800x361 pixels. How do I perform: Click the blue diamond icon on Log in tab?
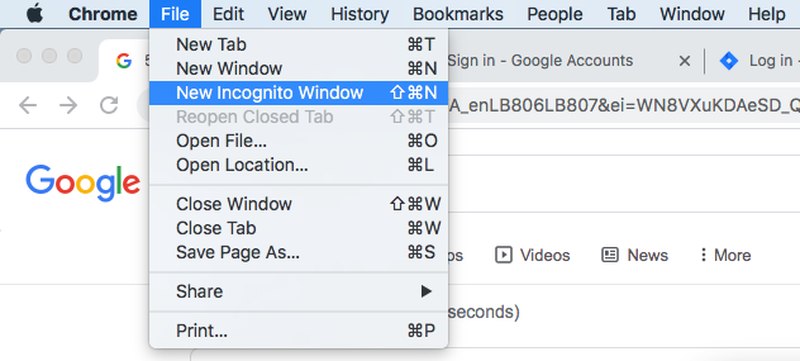pyautogui.click(x=729, y=61)
